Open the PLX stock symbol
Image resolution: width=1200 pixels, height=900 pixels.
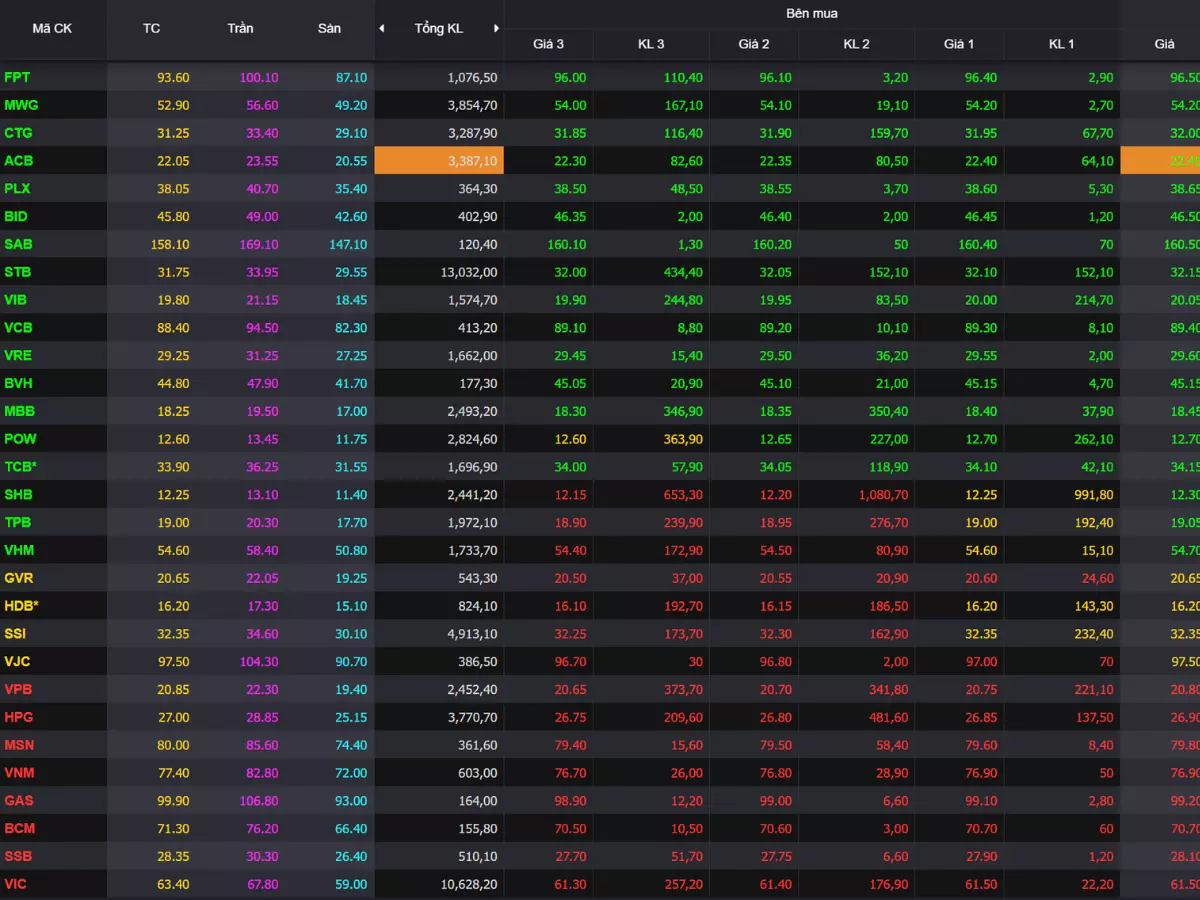pos(17,188)
